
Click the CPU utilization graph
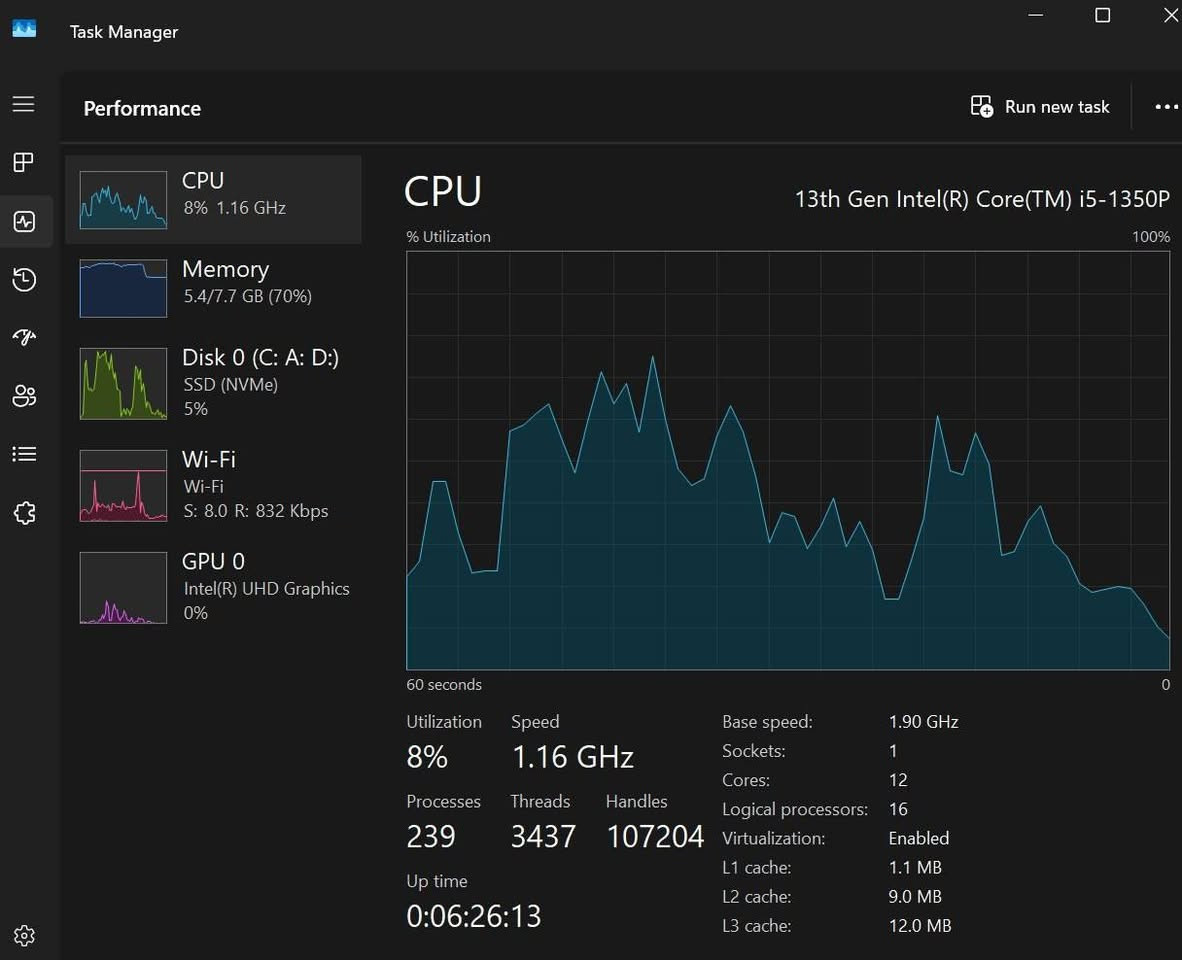(x=787, y=460)
